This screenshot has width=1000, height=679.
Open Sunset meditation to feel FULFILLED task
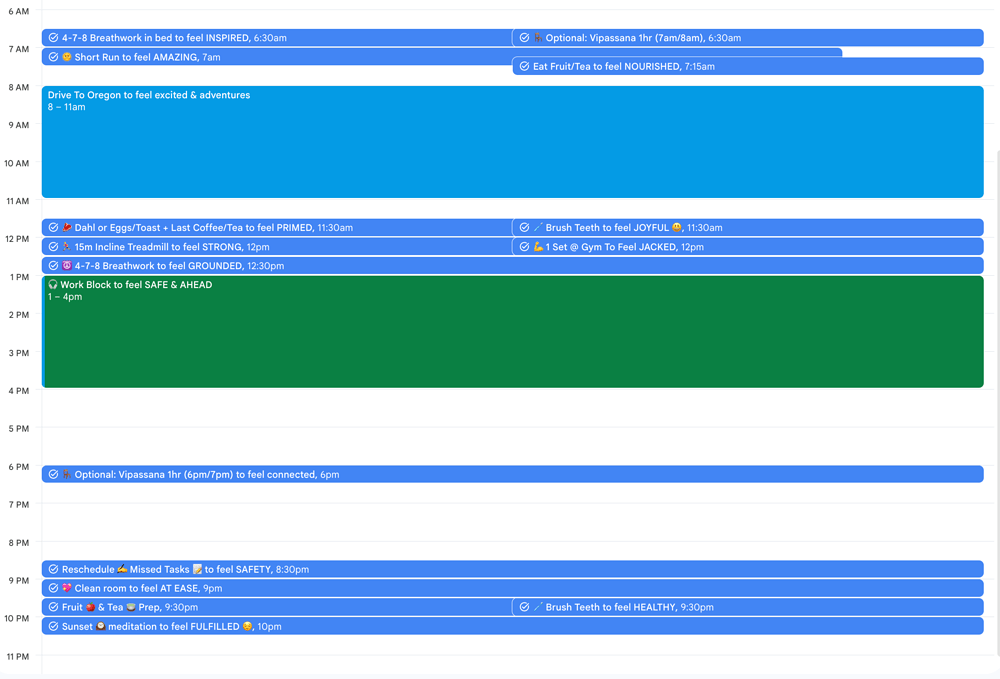(x=513, y=626)
